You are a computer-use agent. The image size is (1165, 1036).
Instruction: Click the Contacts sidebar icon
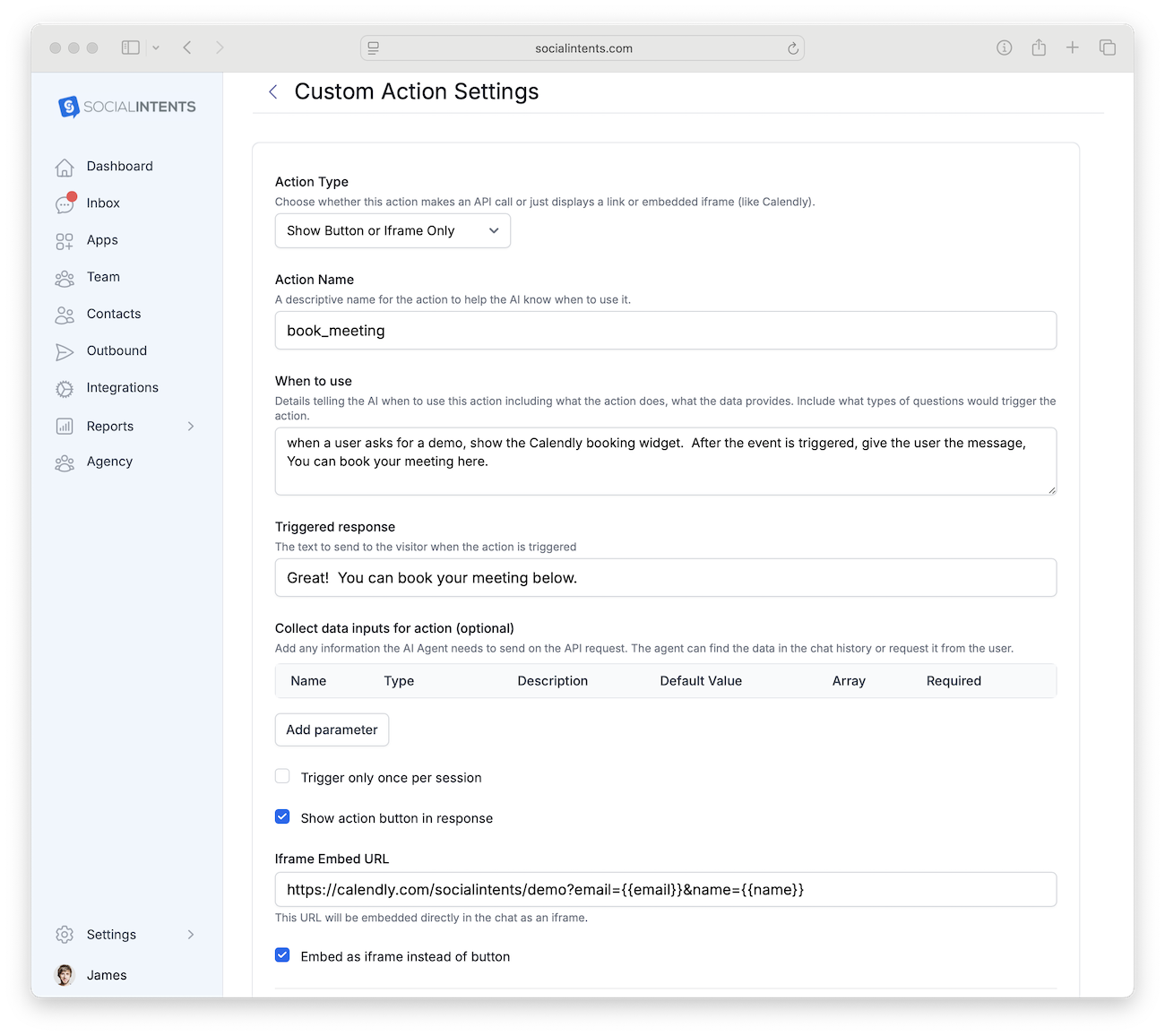pyautogui.click(x=64, y=314)
